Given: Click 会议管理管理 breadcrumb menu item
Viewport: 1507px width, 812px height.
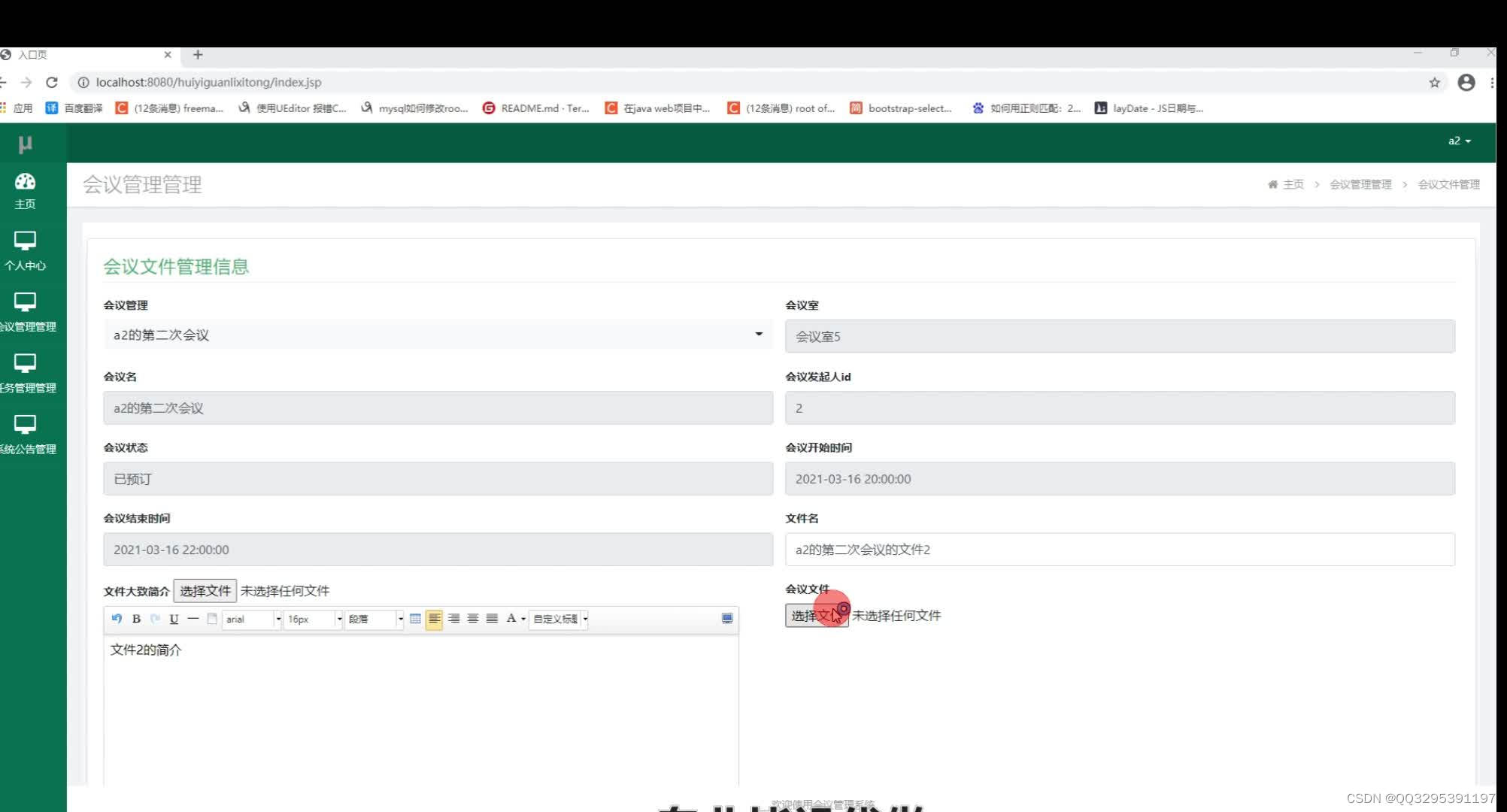Looking at the screenshot, I should click(x=1361, y=184).
